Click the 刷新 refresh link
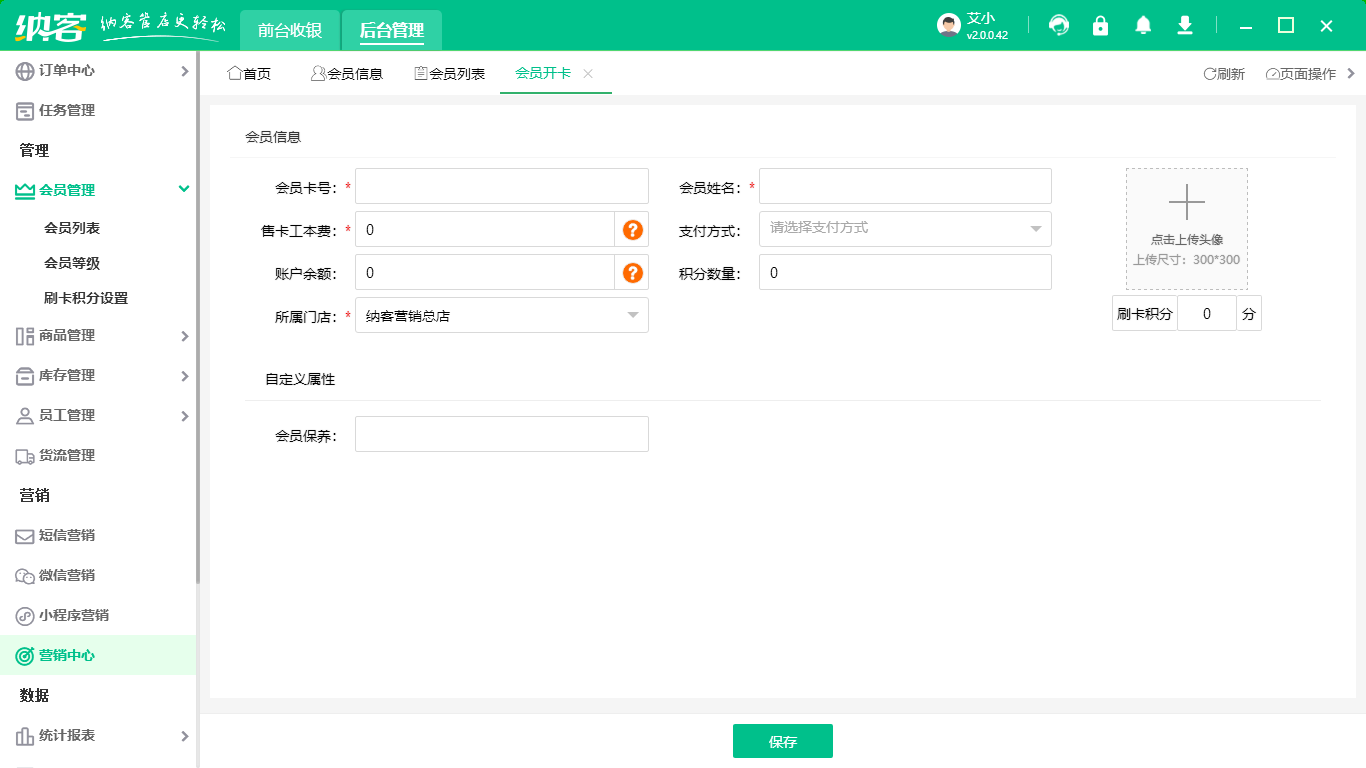 (1223, 72)
